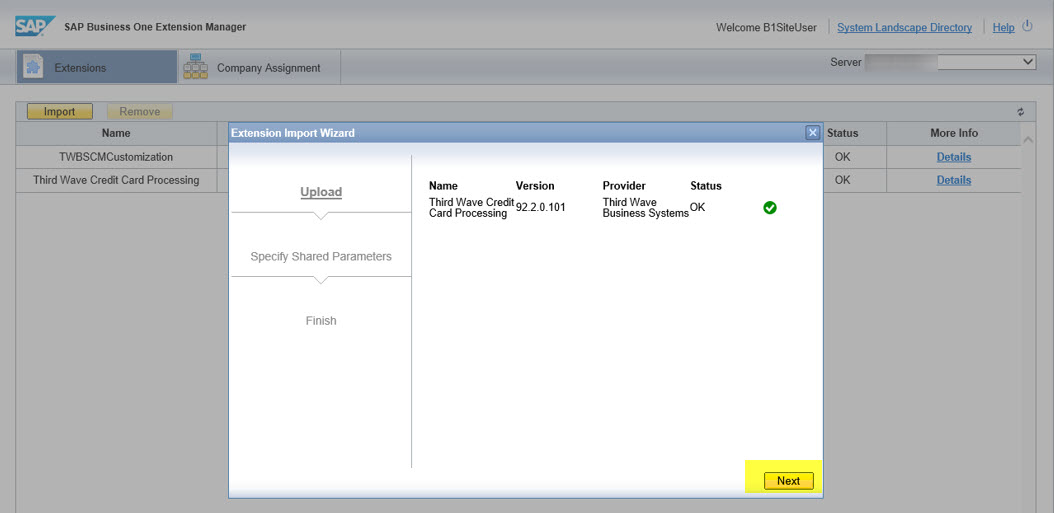Image resolution: width=1054 pixels, height=513 pixels.
Task: Click the power logout icon
Action: coord(1026,26)
